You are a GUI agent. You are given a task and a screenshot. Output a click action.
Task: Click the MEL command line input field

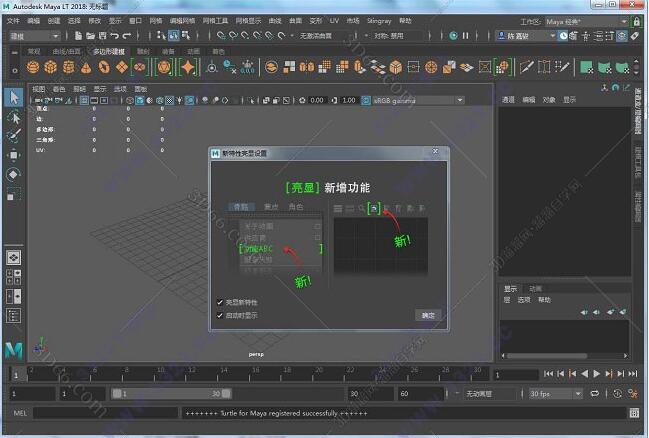click(x=105, y=413)
